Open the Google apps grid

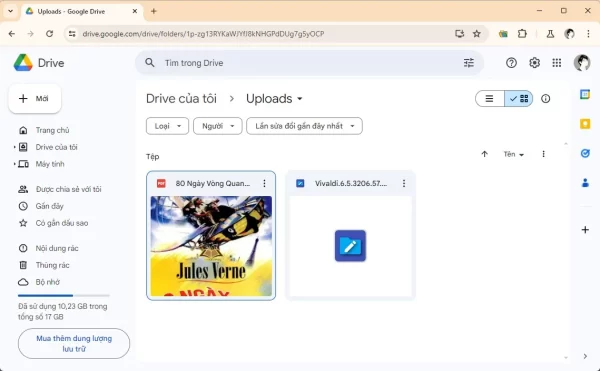pos(557,63)
